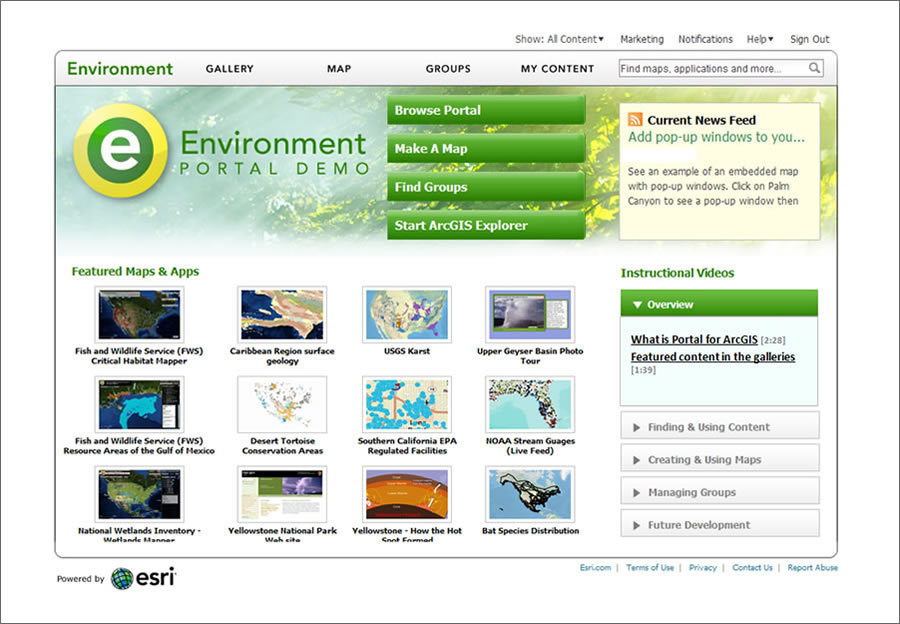Viewport: 900px width, 624px height.
Task: Open 'Add pop-up windows to you...' news headline
Action: point(716,137)
